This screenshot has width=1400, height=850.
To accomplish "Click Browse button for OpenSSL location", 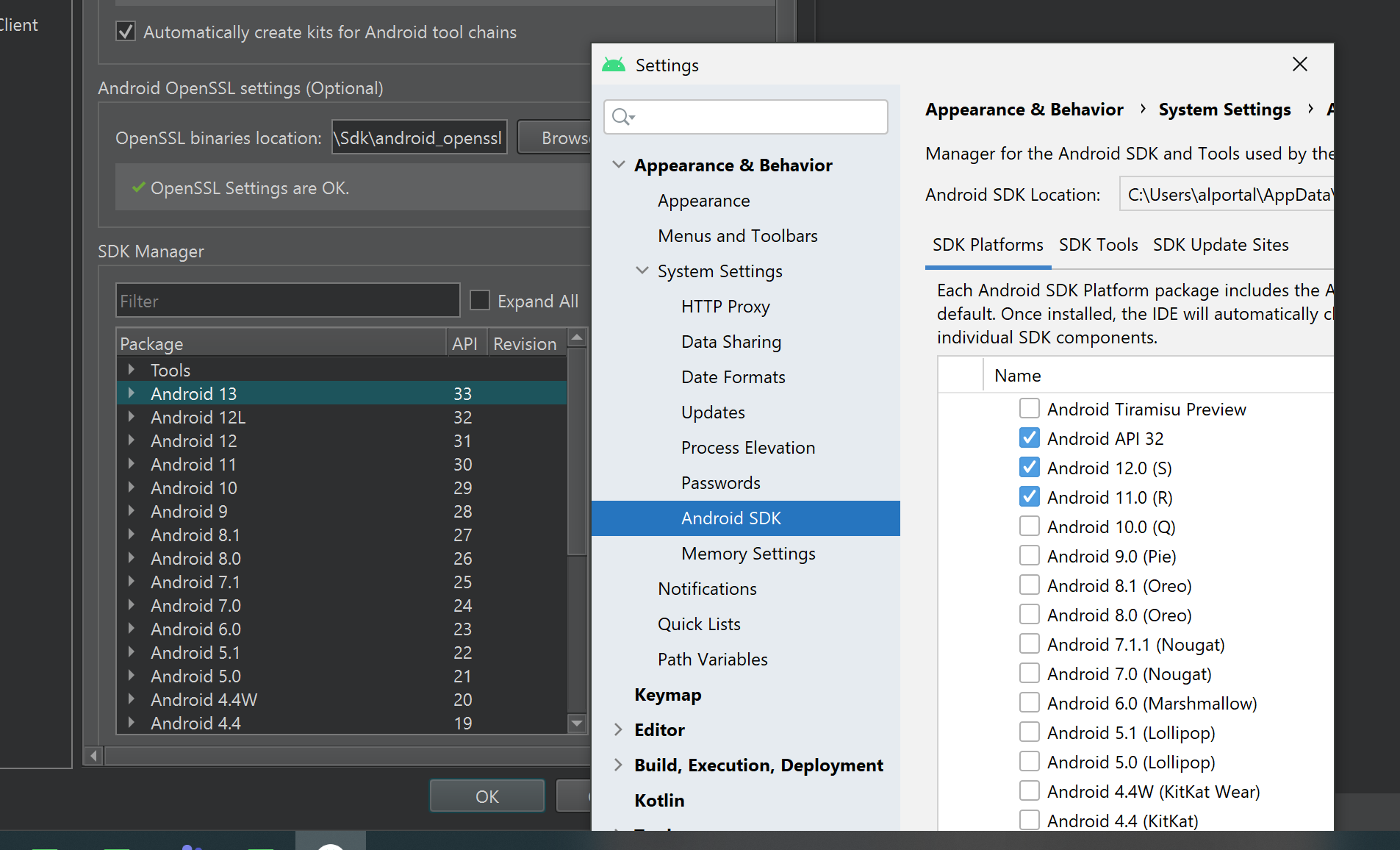I will [555, 137].
